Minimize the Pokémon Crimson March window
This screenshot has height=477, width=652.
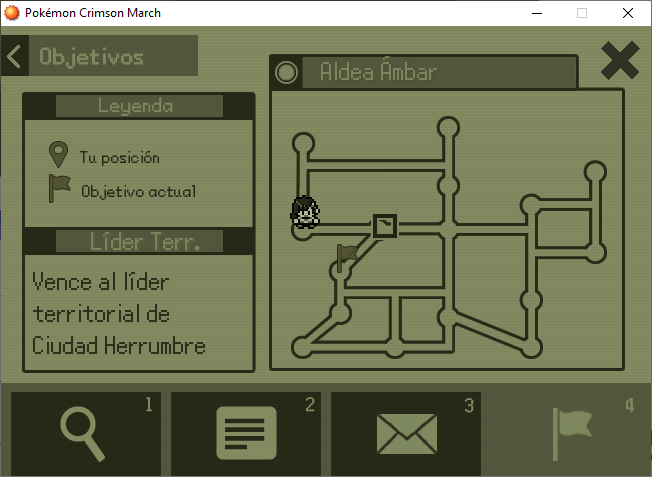(x=537, y=13)
